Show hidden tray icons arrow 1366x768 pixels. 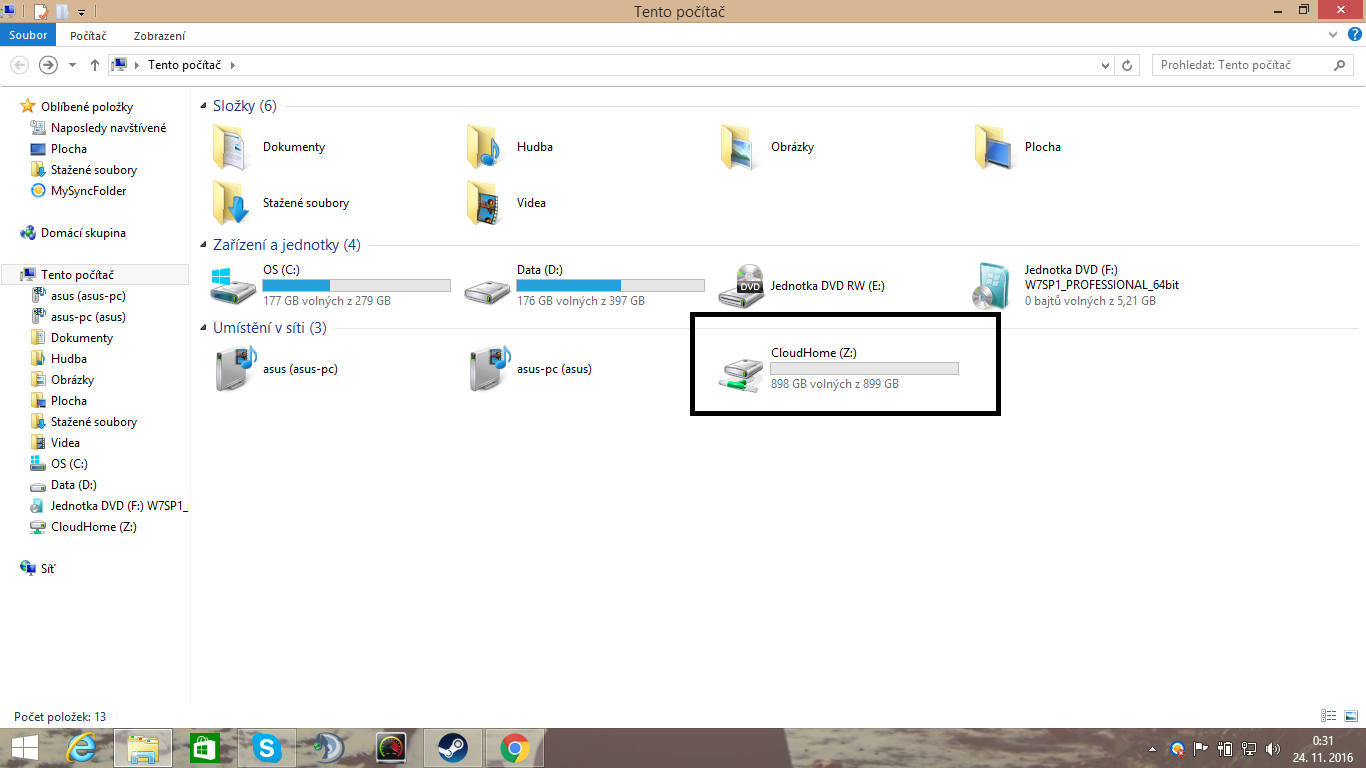click(1153, 748)
